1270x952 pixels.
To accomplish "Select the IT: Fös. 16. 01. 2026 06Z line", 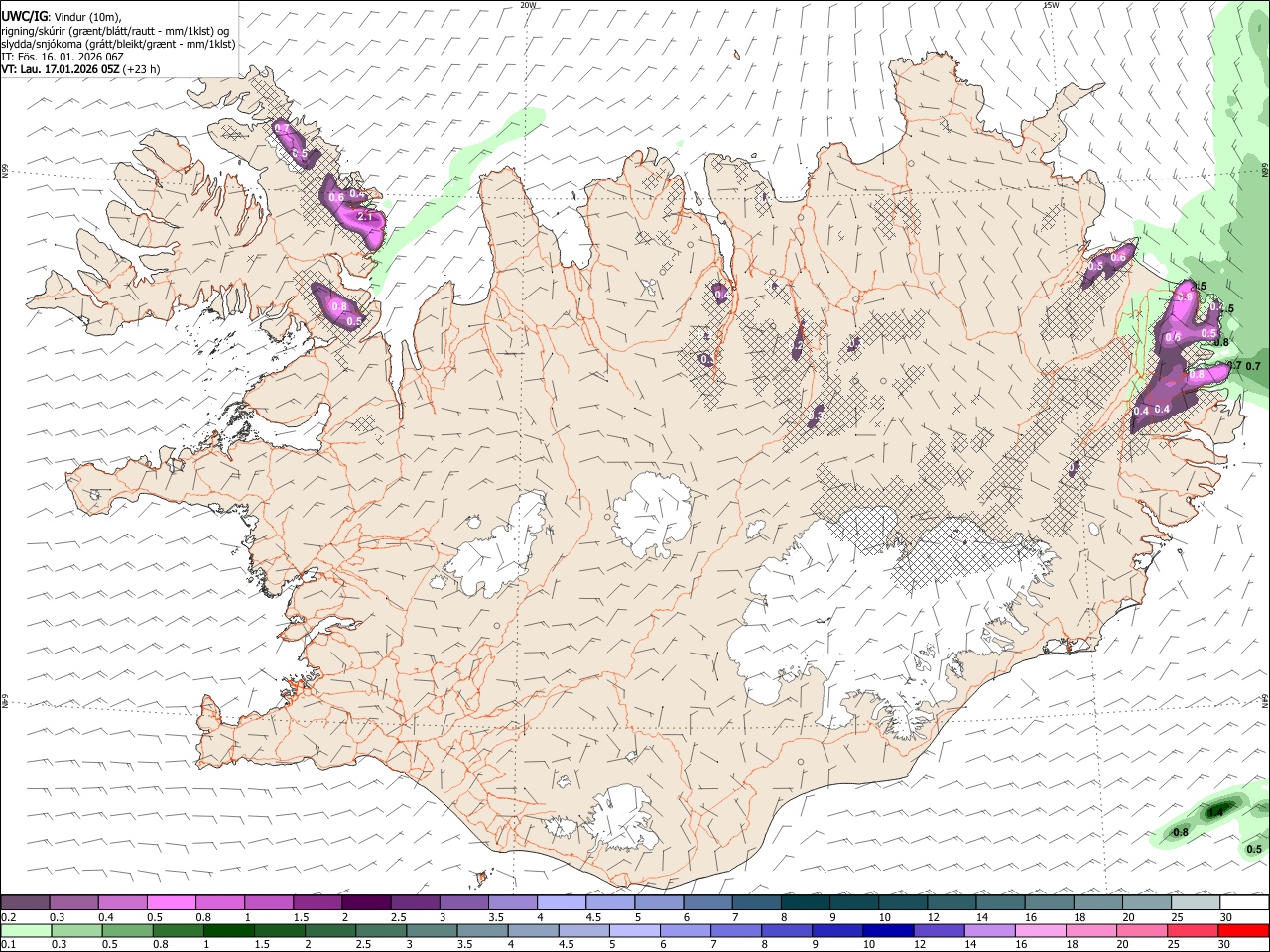I will [63, 57].
